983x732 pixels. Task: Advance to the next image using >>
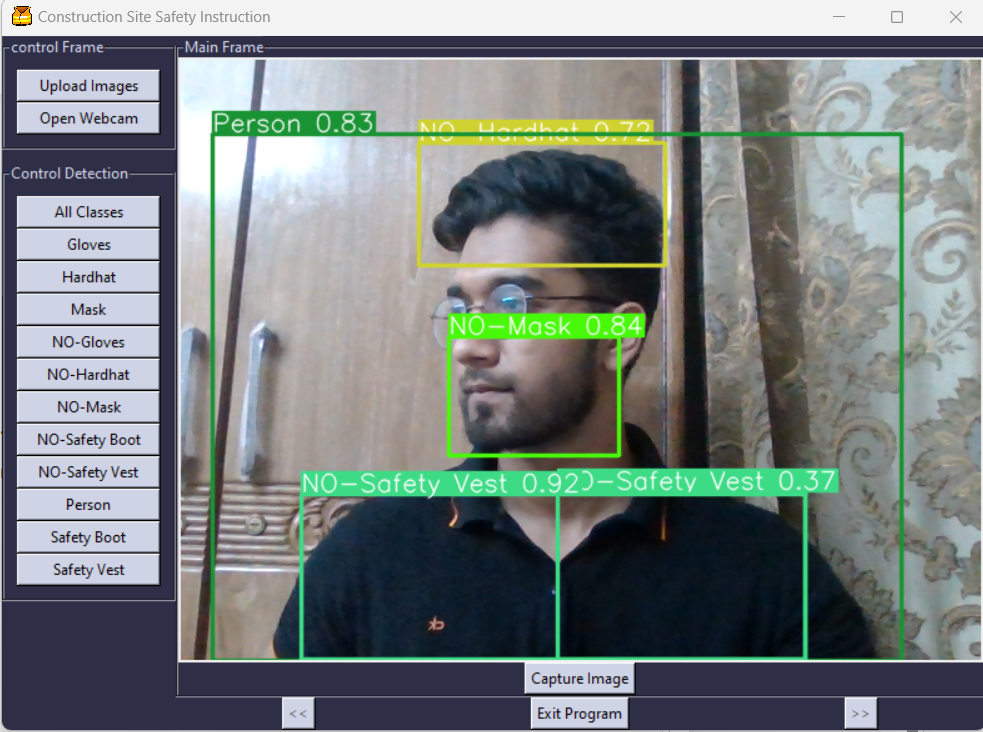[861, 713]
